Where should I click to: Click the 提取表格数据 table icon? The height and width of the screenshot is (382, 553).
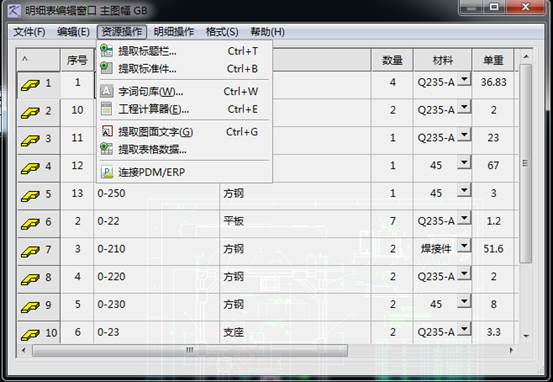click(107, 149)
